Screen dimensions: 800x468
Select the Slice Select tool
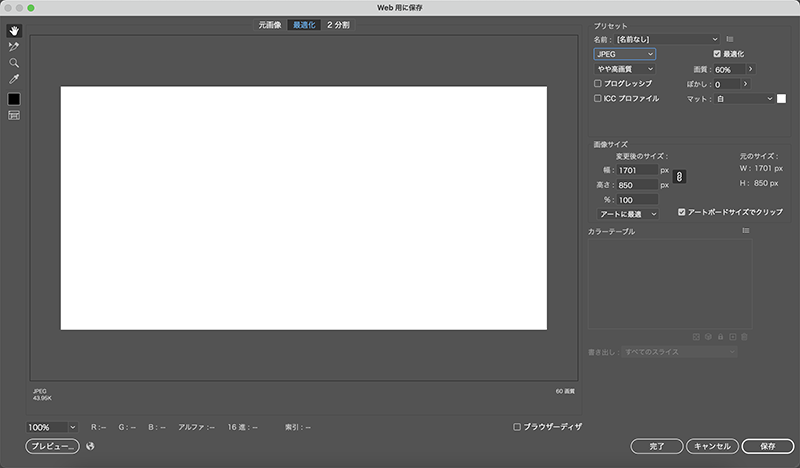click(x=14, y=47)
